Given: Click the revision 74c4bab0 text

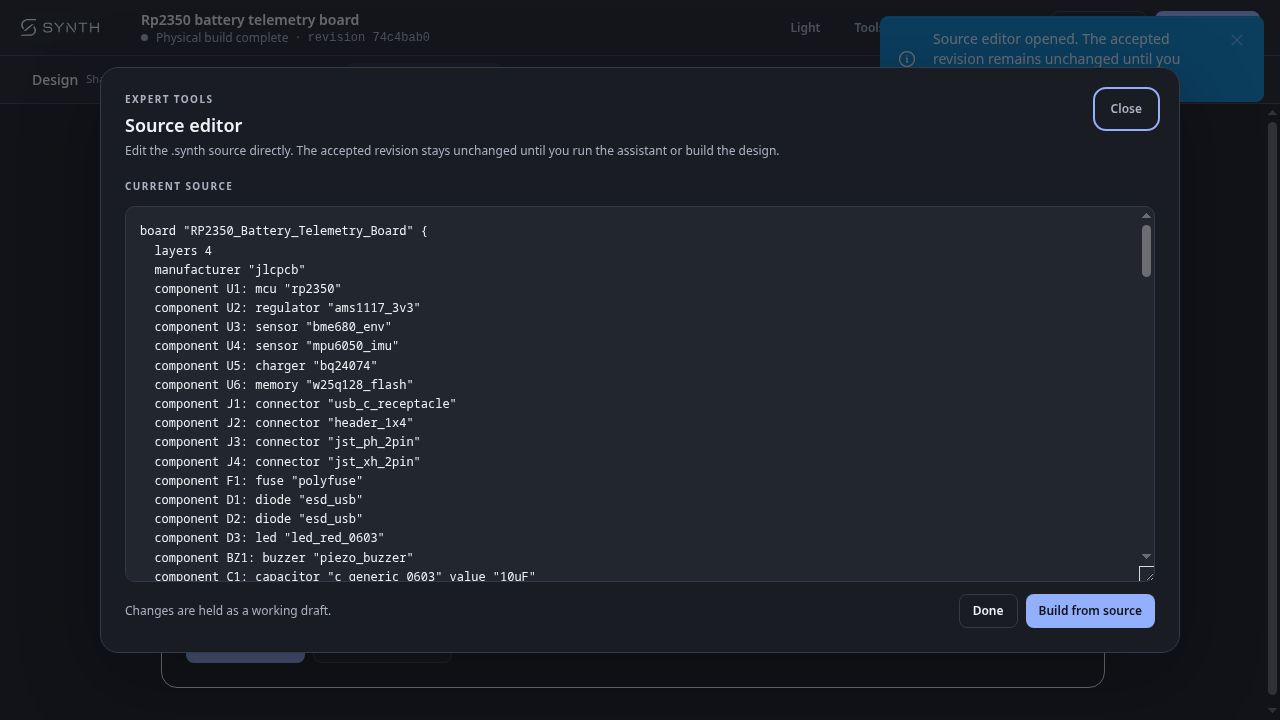Looking at the screenshot, I should click(x=369, y=38).
